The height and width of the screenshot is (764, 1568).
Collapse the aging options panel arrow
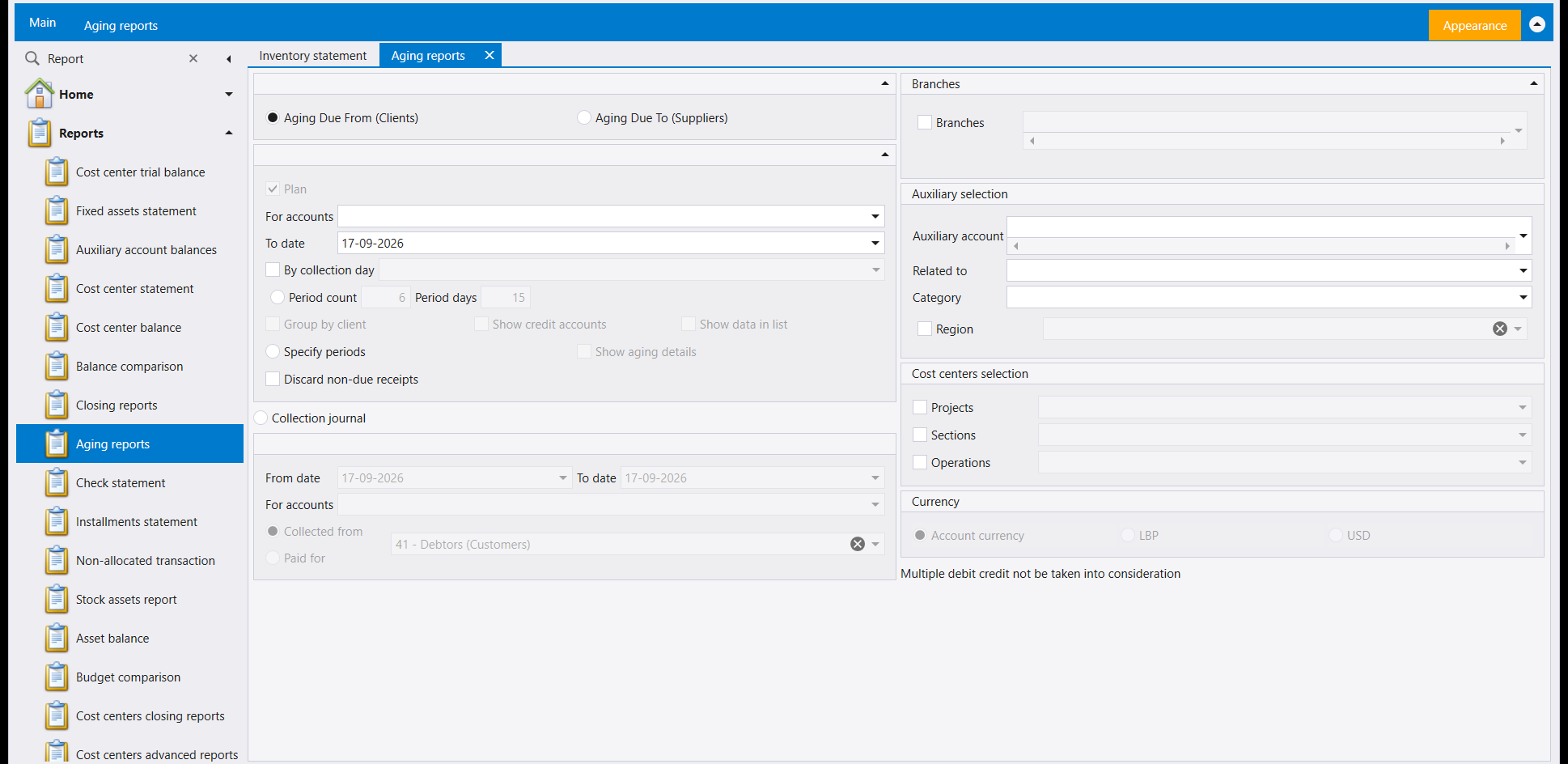[x=885, y=155]
